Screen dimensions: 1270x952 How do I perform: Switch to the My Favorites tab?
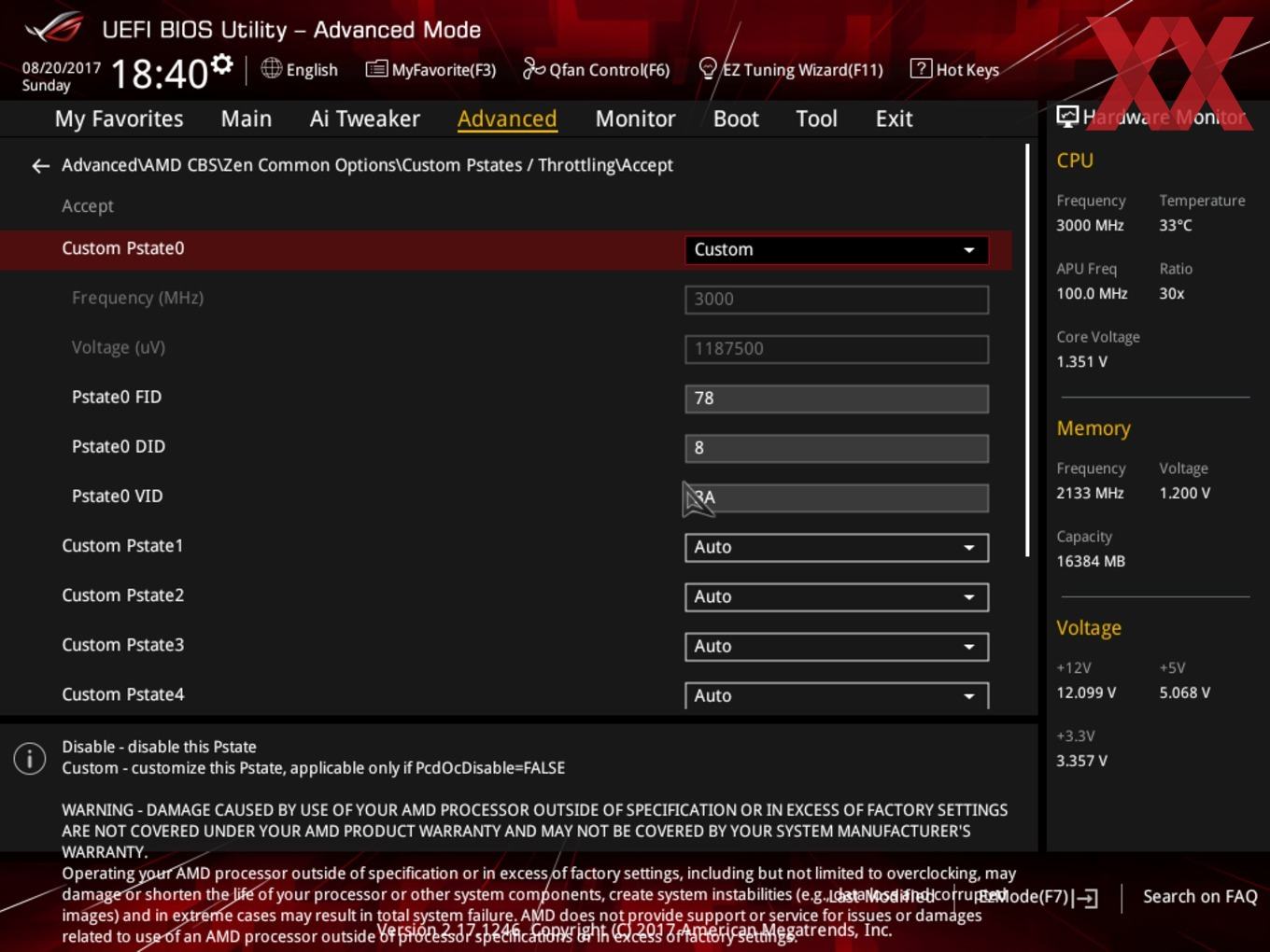click(x=119, y=119)
